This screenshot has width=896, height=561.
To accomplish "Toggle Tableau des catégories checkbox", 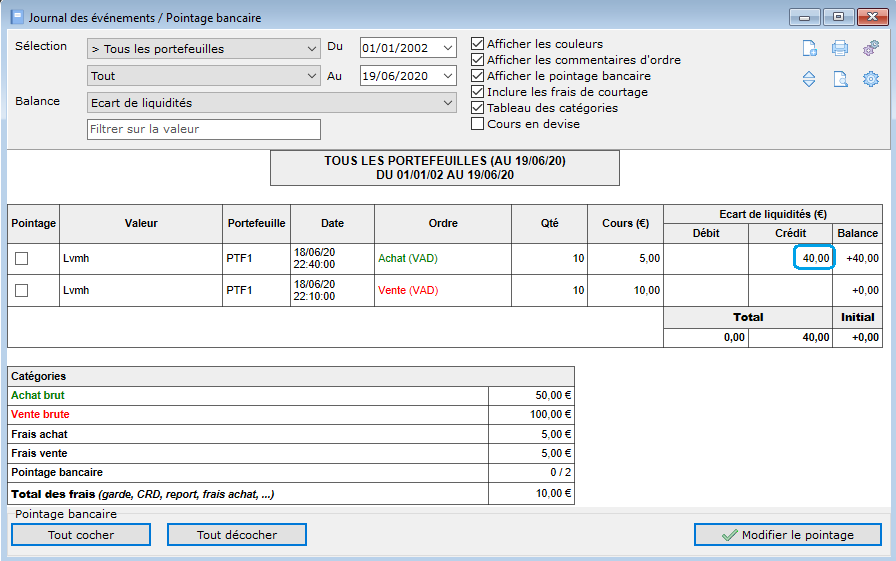I will [x=478, y=107].
